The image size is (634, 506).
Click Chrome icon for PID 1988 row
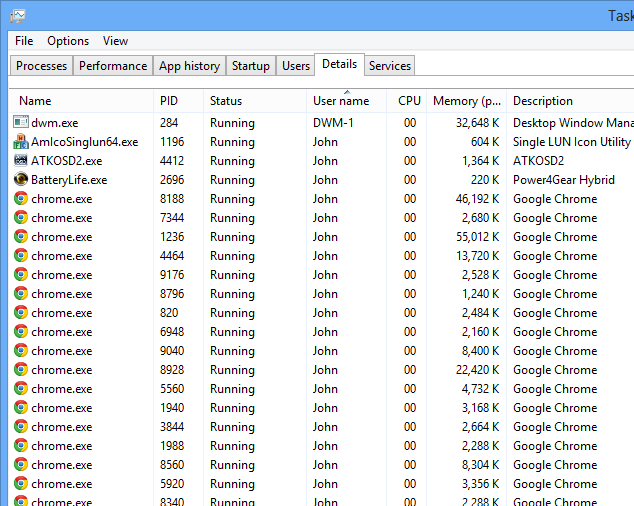point(21,445)
